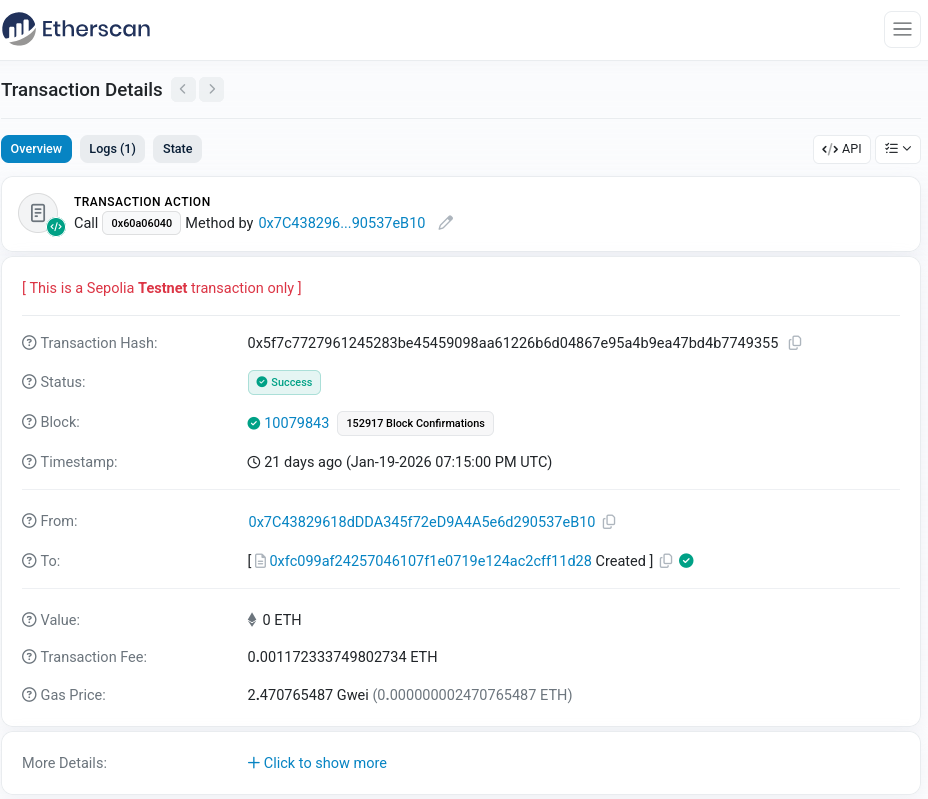Switch to the Logs (1) tab
This screenshot has height=799, width=928.
coord(112,149)
